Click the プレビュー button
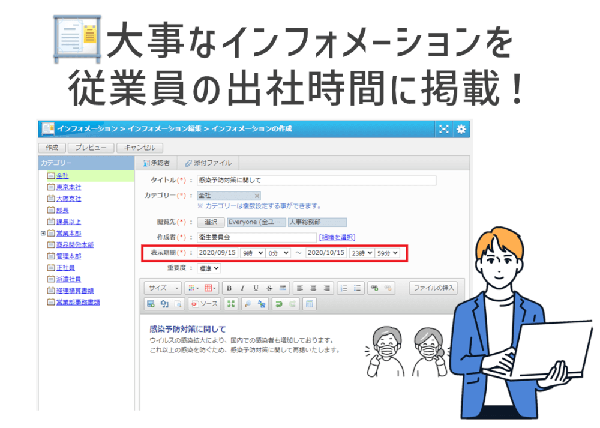The image size is (600, 428). [91, 148]
